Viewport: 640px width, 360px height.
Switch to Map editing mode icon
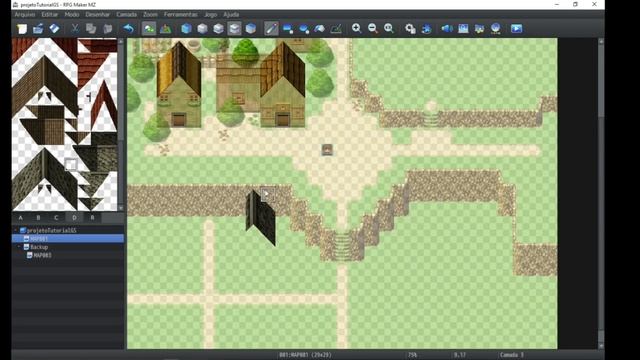[x=149, y=29]
